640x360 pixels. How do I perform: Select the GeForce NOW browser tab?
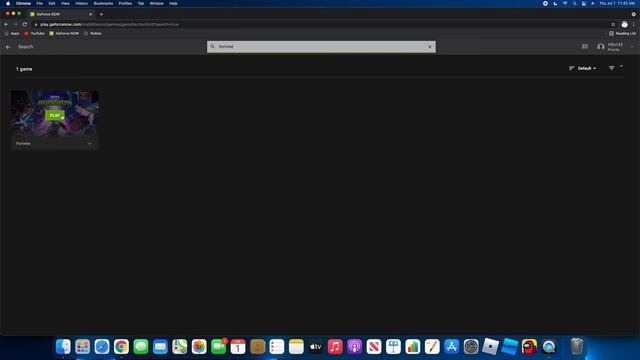61,14
